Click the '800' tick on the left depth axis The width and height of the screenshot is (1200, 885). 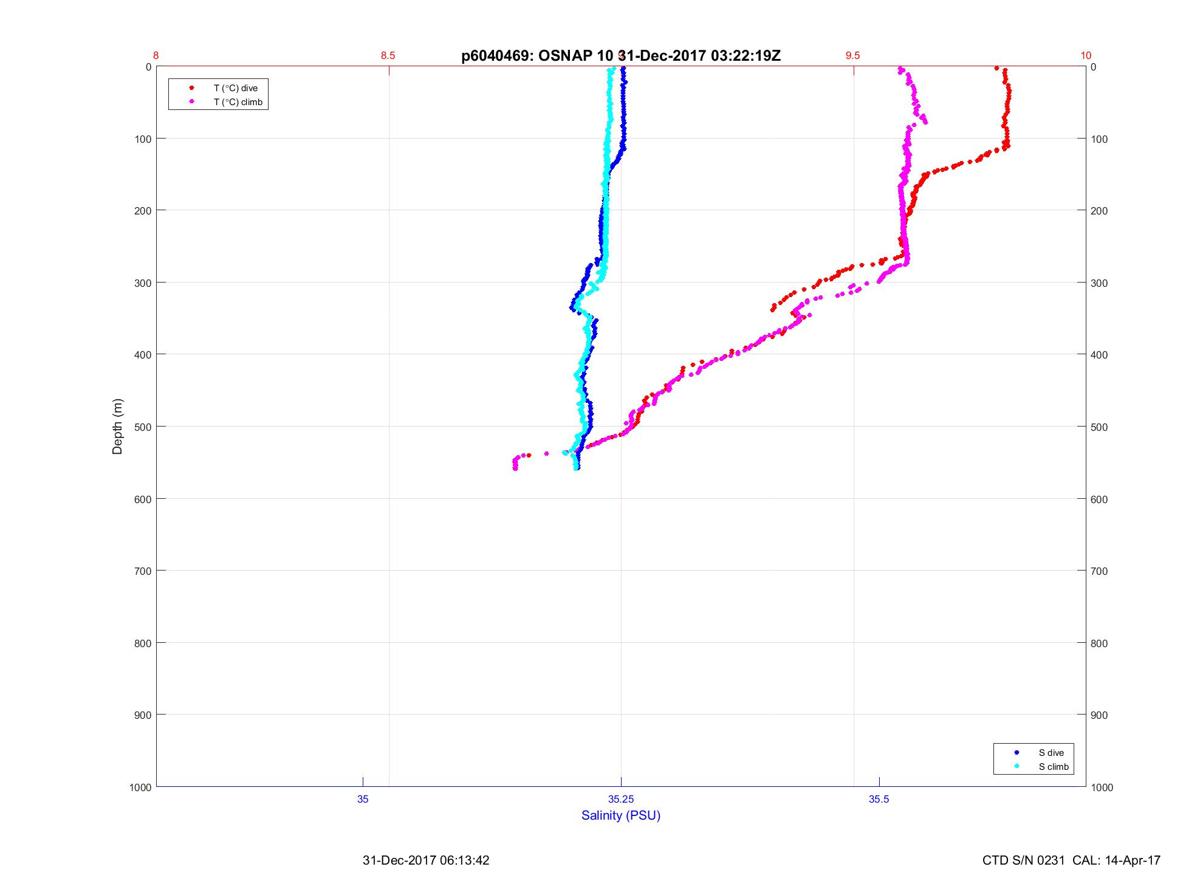point(142,643)
